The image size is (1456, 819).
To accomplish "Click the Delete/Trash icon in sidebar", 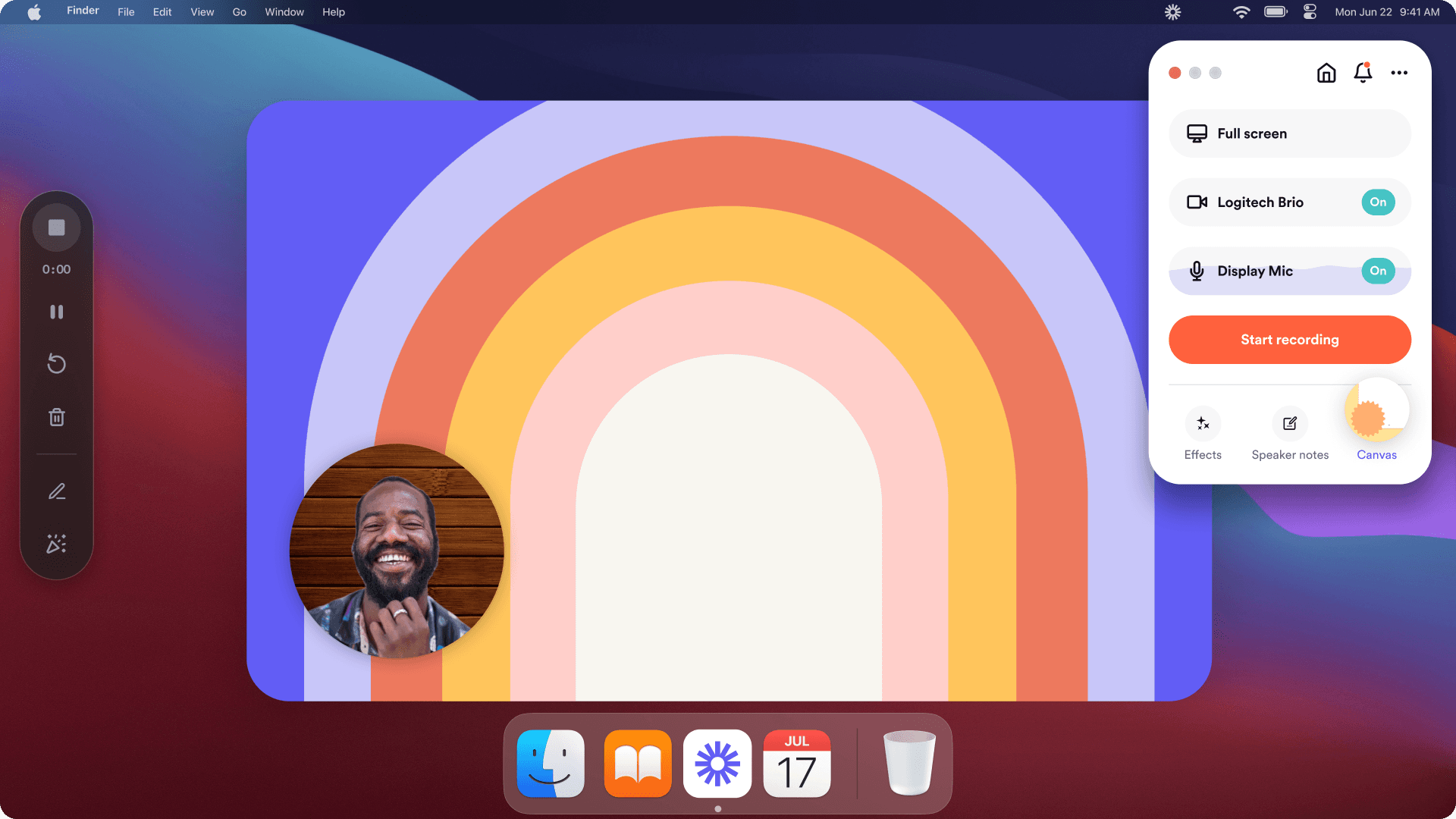I will pos(57,417).
